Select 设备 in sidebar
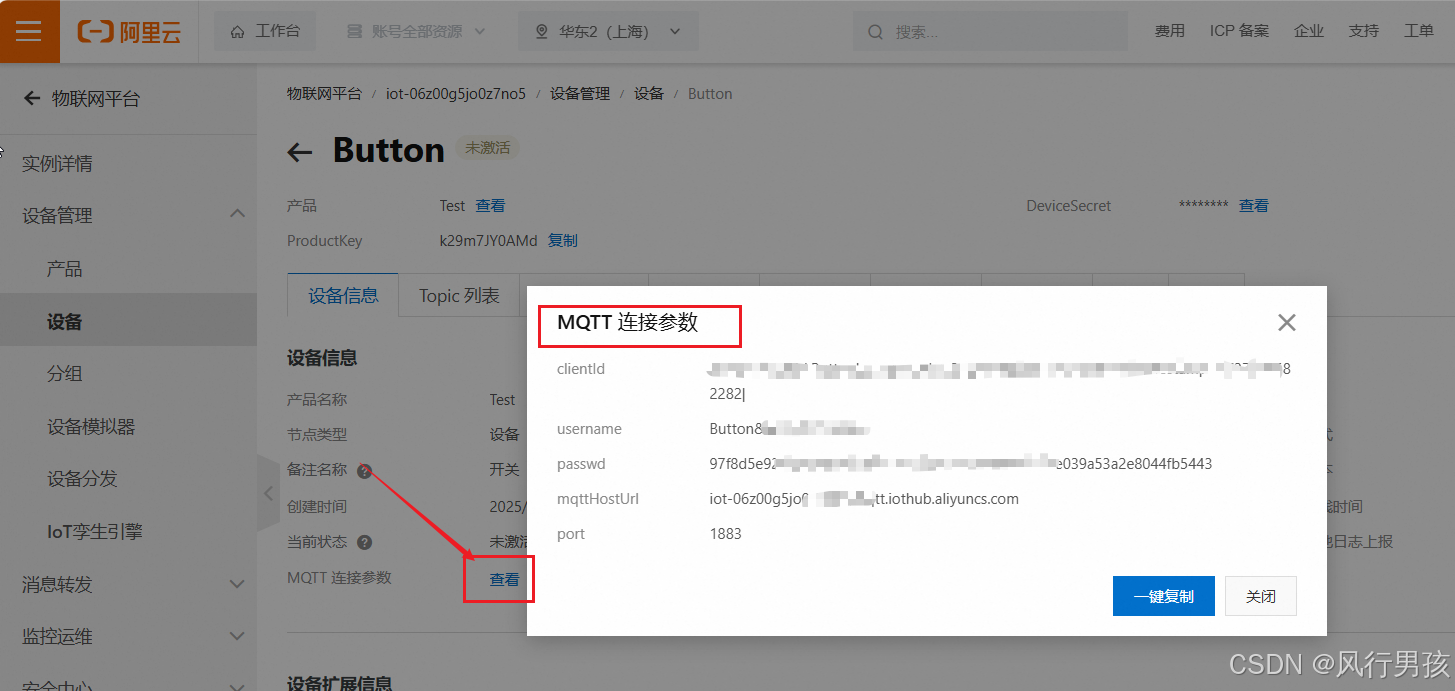This screenshot has width=1455, height=691. [128, 322]
